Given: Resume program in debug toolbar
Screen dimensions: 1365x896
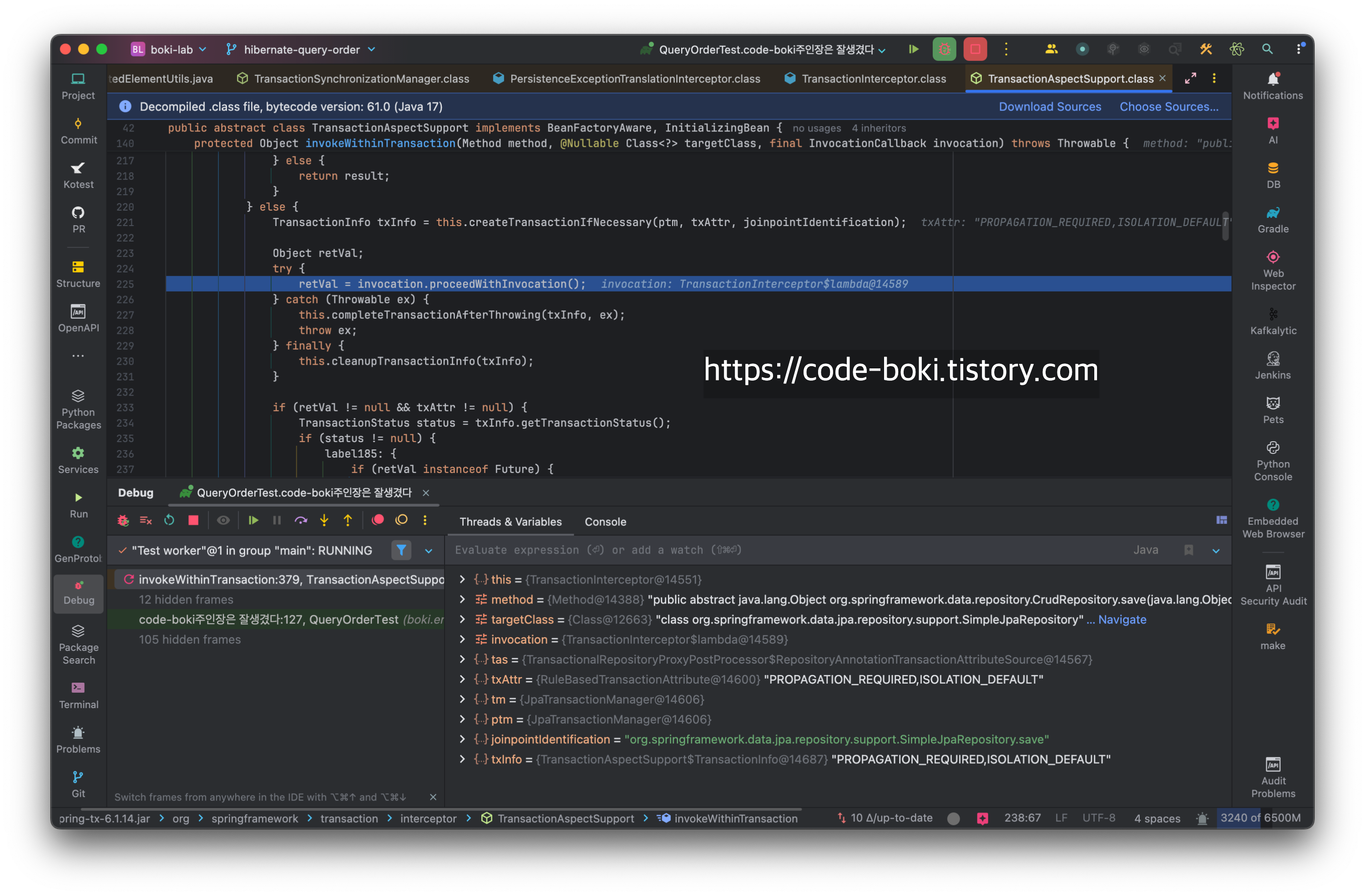Looking at the screenshot, I should [253, 520].
